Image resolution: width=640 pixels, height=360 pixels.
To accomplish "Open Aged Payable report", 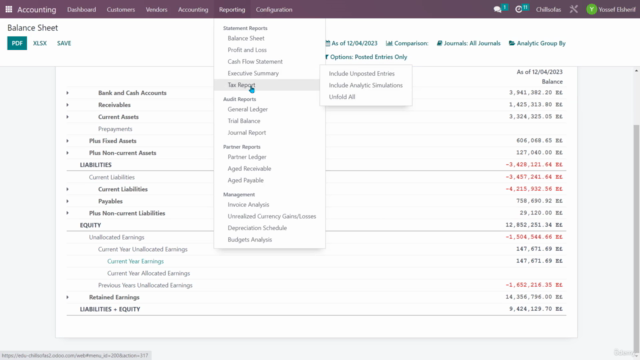I will 245,180.
